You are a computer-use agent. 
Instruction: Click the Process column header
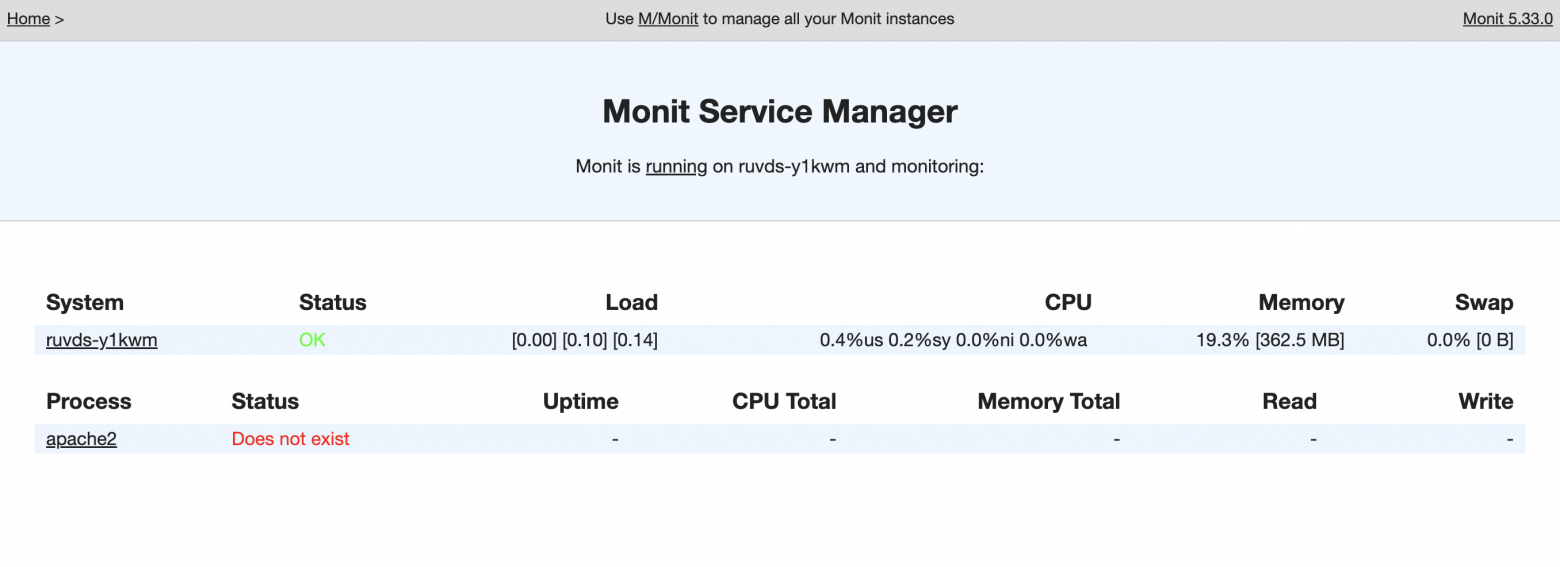click(x=88, y=402)
